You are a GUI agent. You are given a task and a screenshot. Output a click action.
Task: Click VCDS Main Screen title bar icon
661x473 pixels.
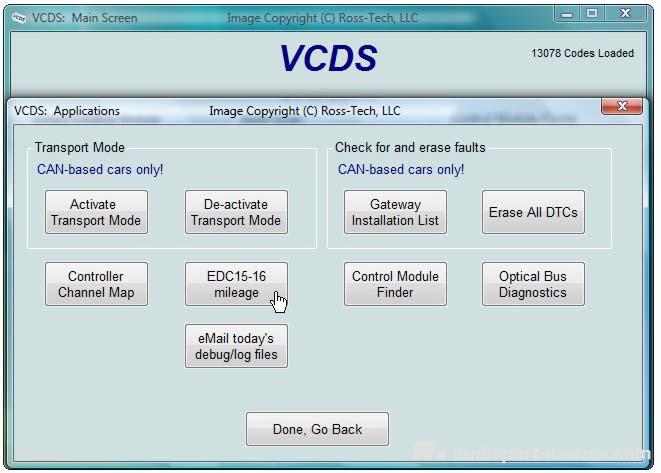tap(19, 18)
